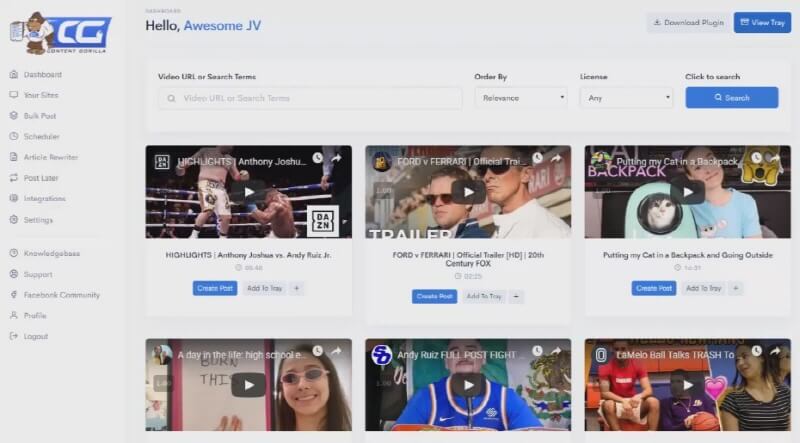This screenshot has height=443, width=800.
Task: Expand options button on Ford v Ferrari card
Action: click(x=516, y=297)
